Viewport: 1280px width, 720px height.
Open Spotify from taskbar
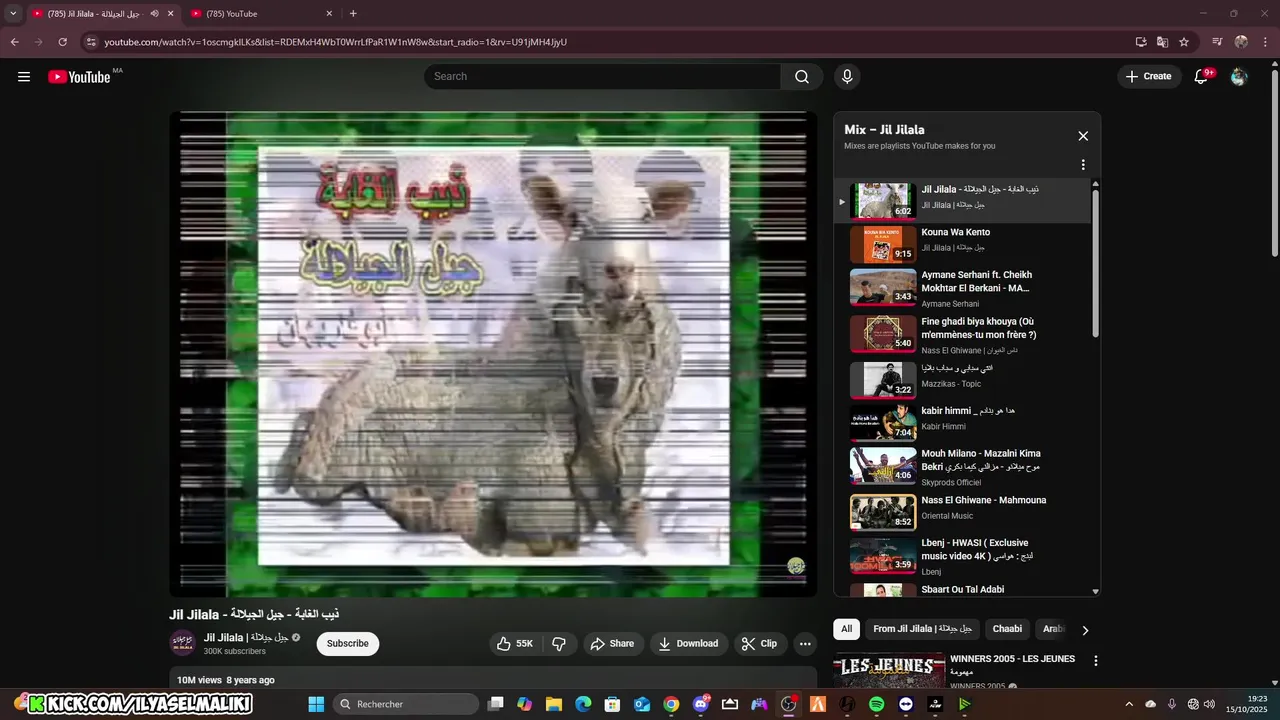876,704
